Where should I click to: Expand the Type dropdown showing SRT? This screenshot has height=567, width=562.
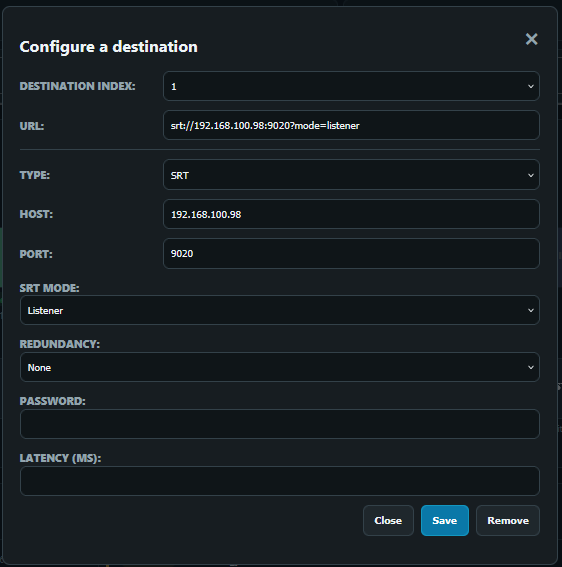click(351, 175)
